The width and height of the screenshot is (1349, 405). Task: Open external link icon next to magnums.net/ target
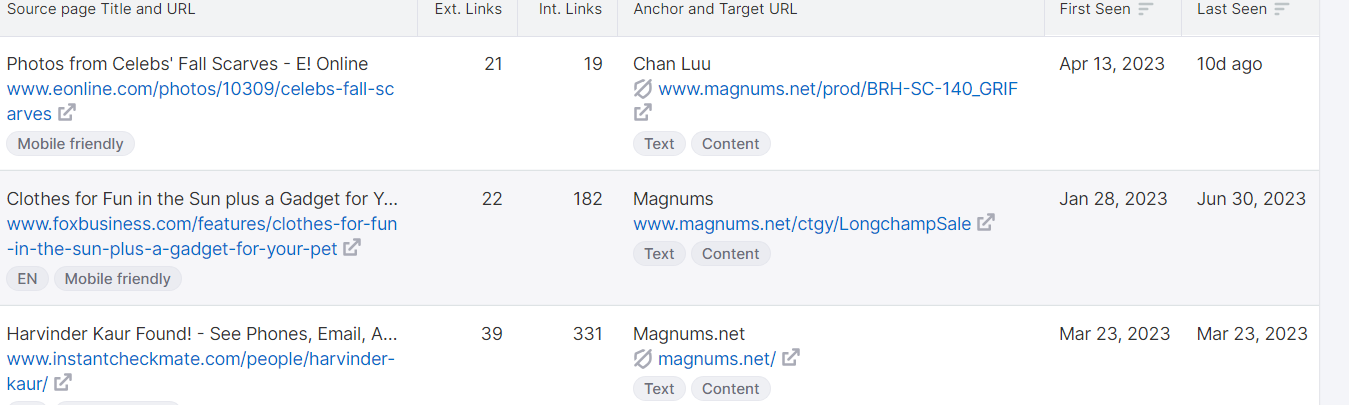[x=791, y=357]
